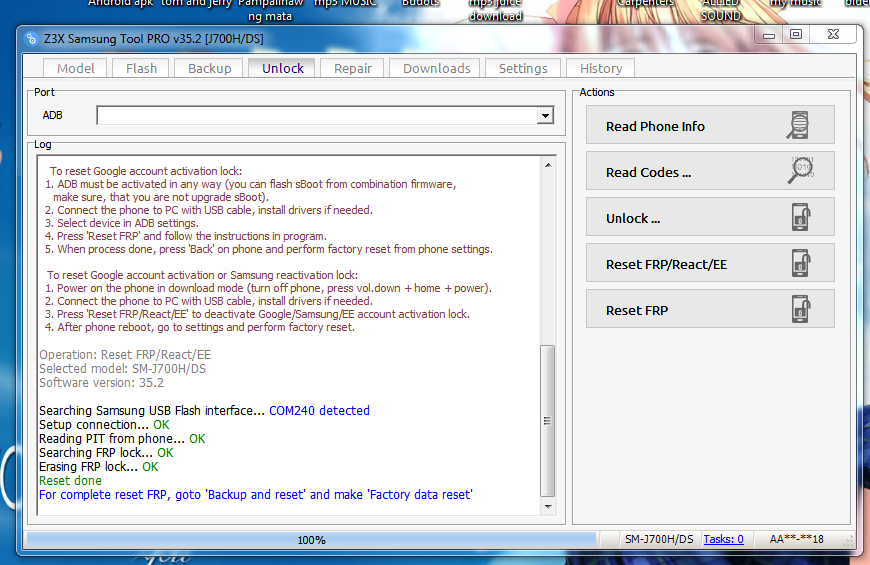
Task: Click 'To reset Google account activation lock:' heading
Action: click(146, 171)
